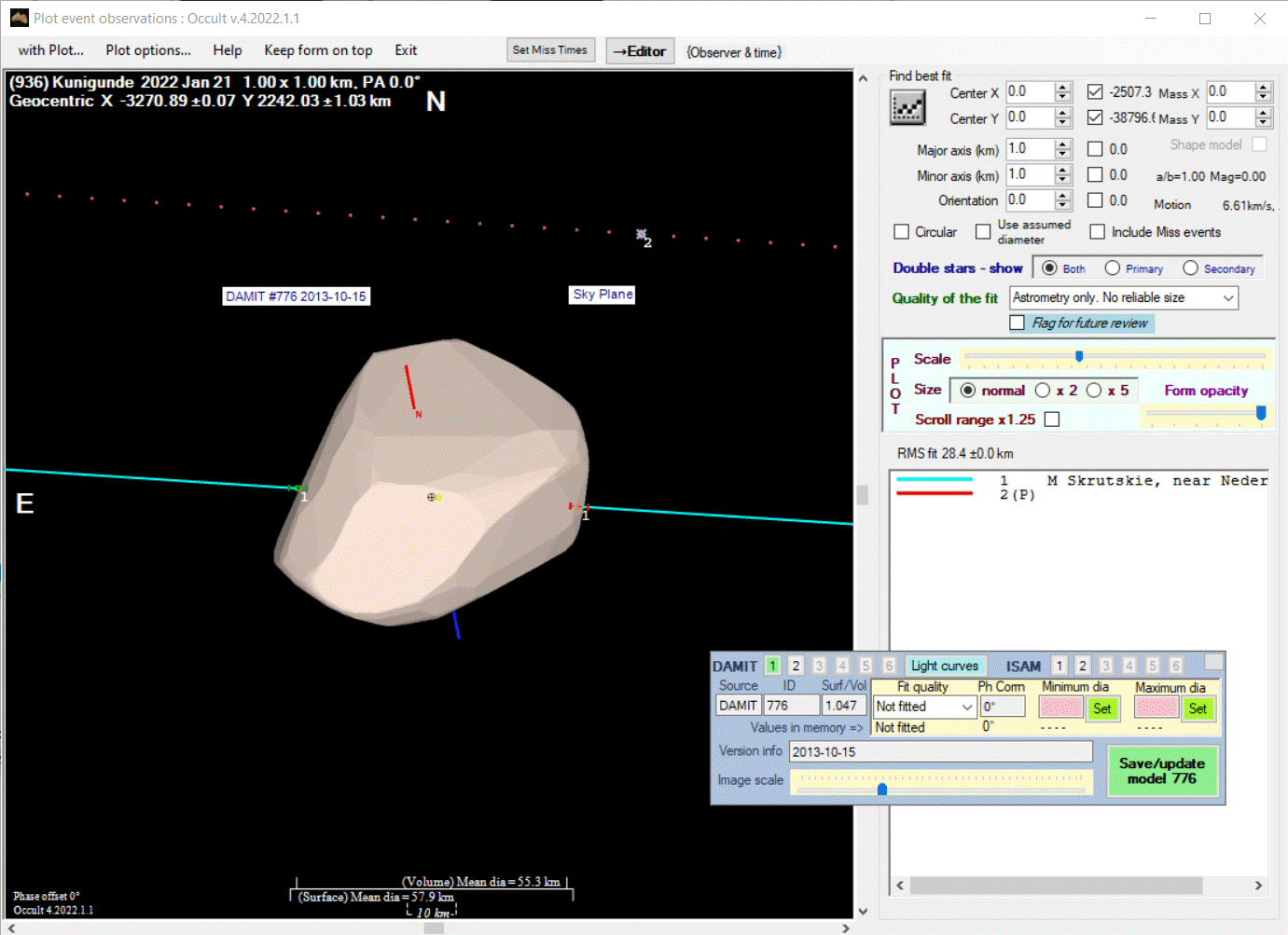1288x935 pixels.
Task: Select DAMIT model number 2
Action: click(796, 666)
